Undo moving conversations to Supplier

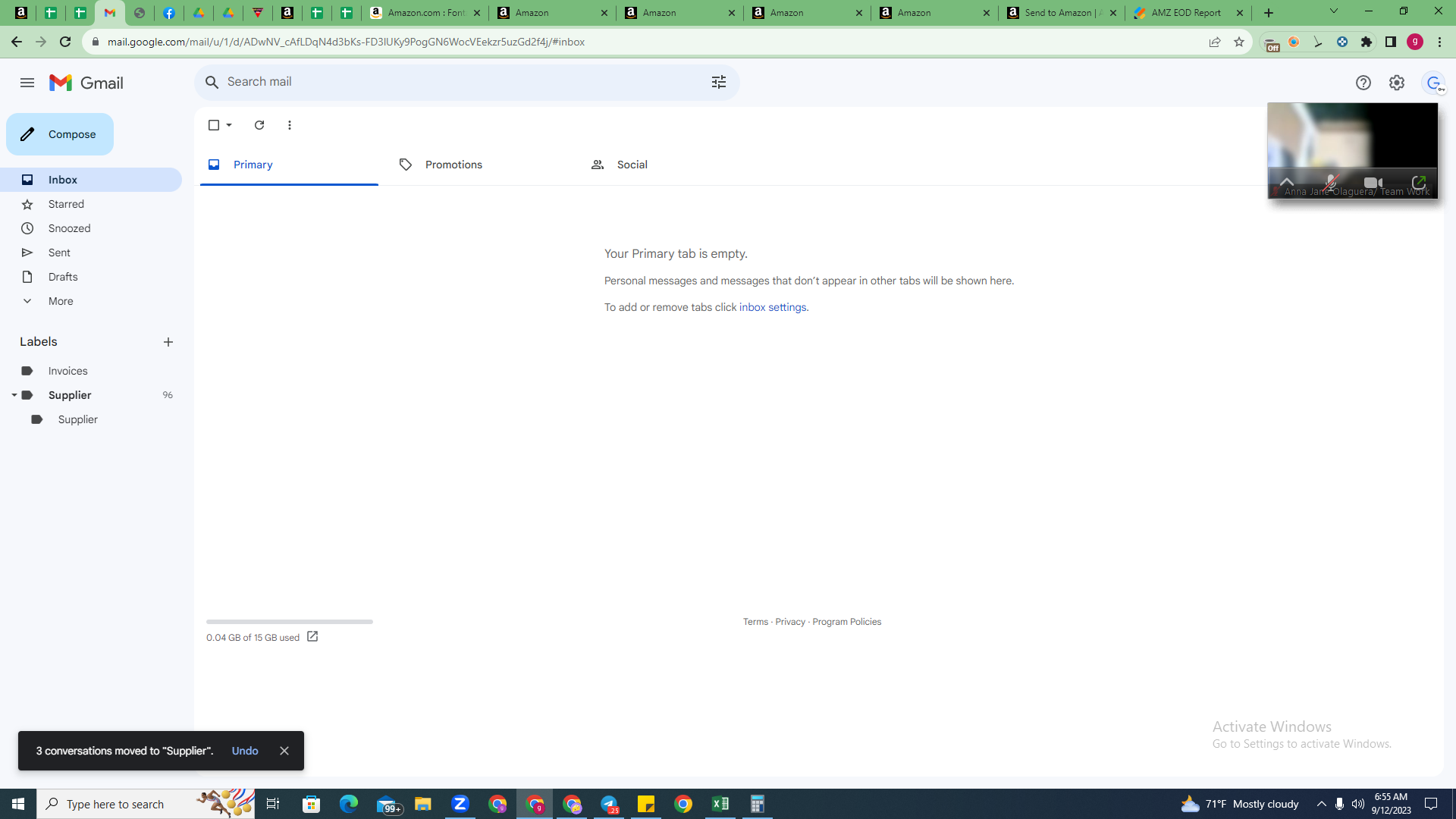[x=245, y=751]
